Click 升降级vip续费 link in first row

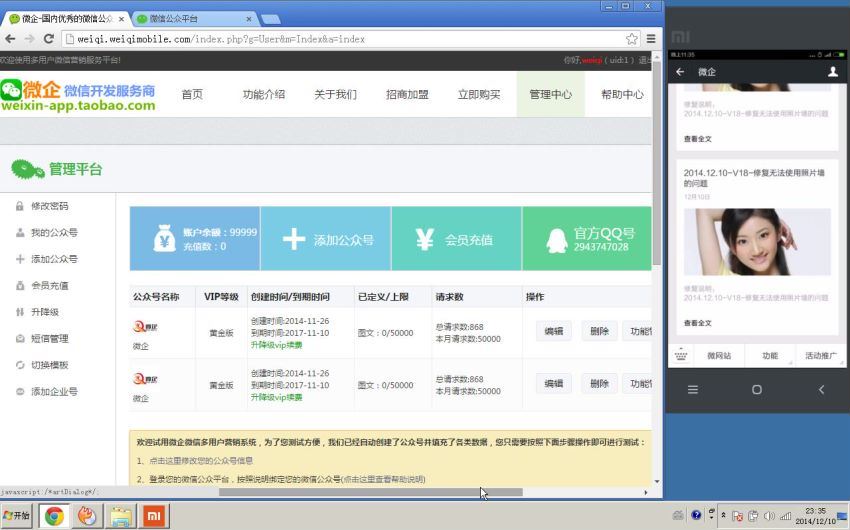point(276,345)
